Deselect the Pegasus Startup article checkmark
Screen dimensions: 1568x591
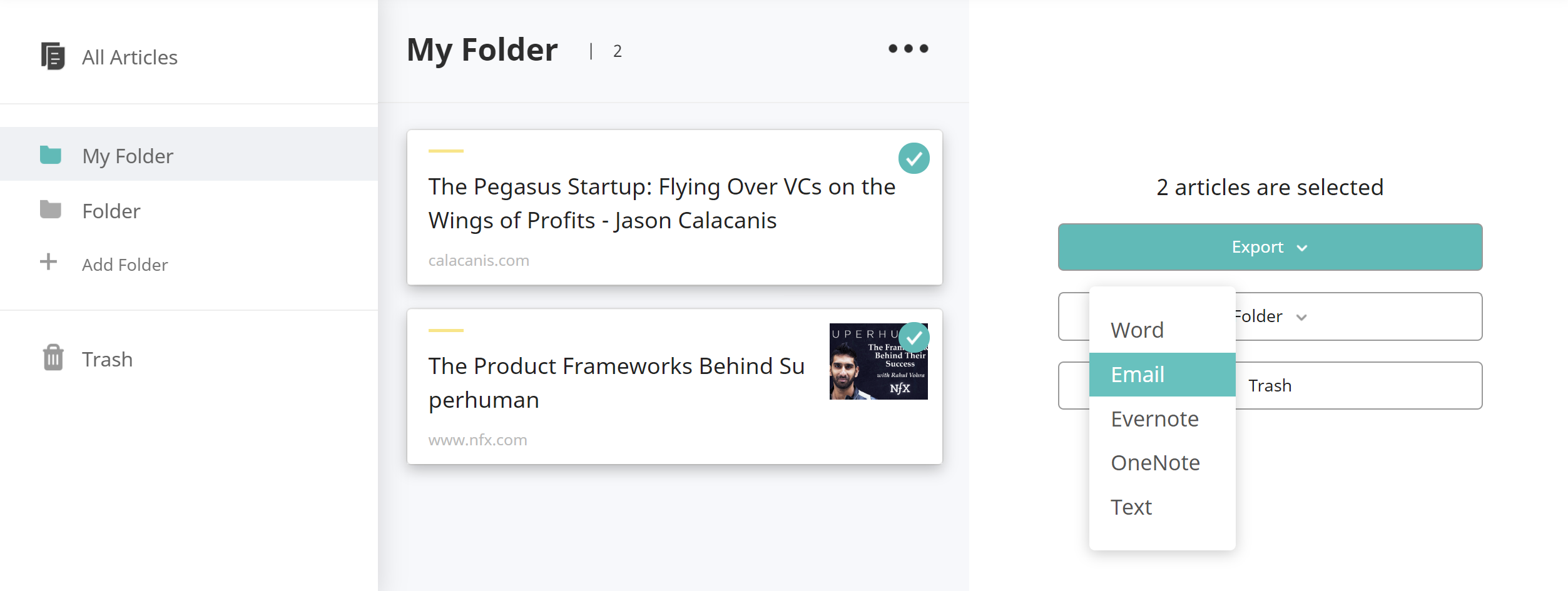(x=914, y=158)
